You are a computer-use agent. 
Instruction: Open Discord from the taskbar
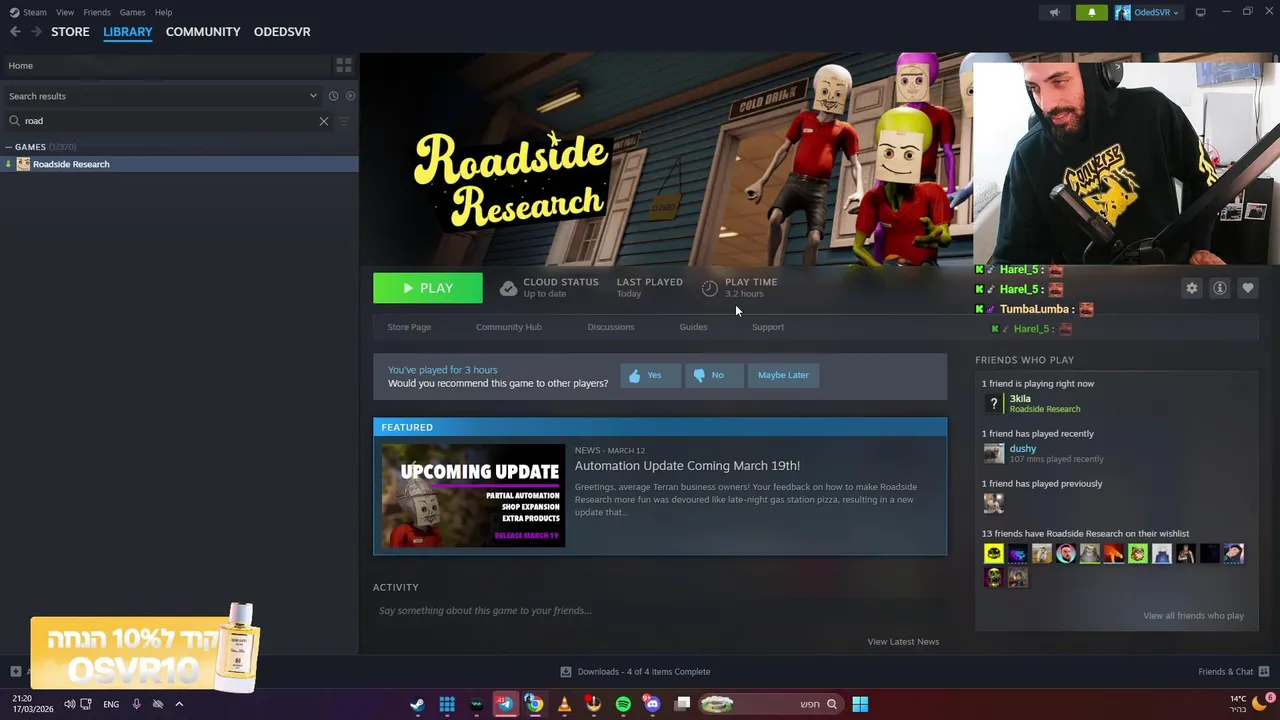pyautogui.click(x=652, y=704)
